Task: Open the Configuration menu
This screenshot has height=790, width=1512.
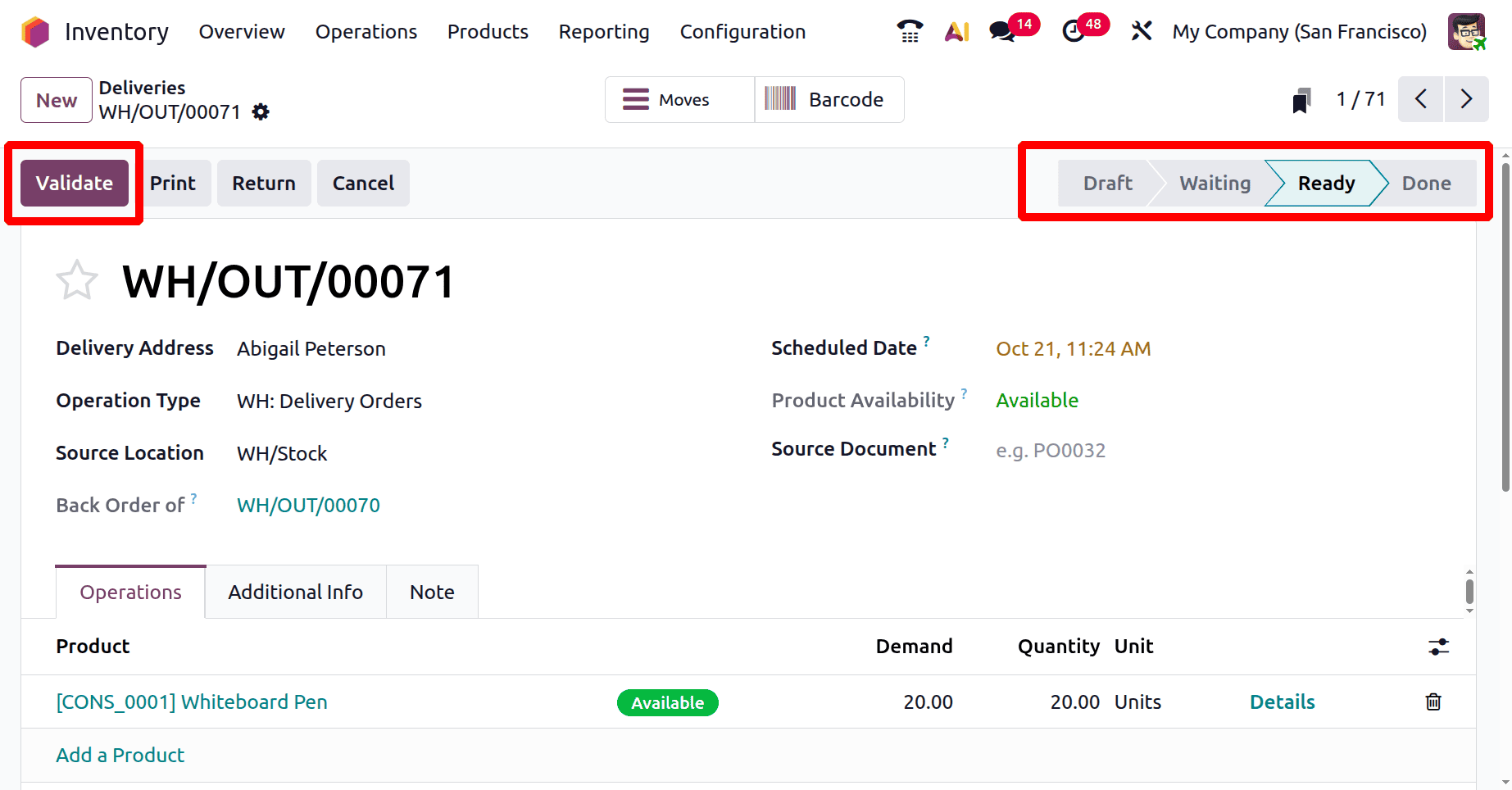Action: 742,32
